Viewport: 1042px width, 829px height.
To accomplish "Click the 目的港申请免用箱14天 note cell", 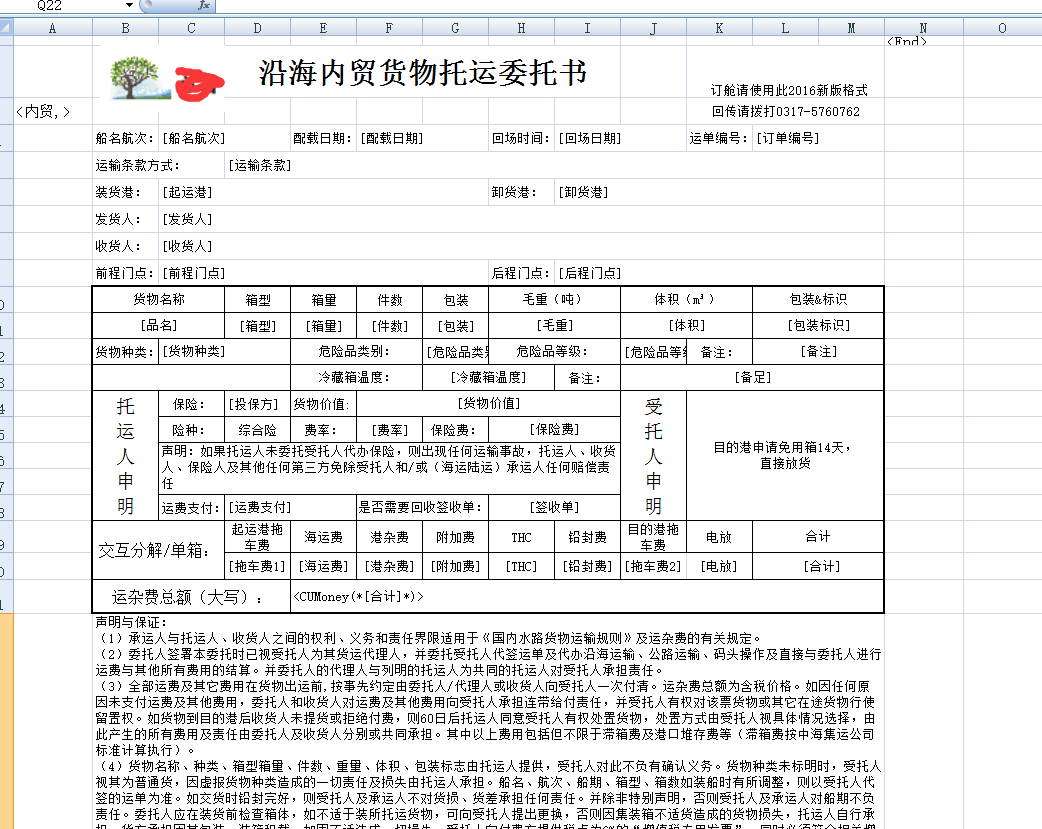I will point(785,455).
